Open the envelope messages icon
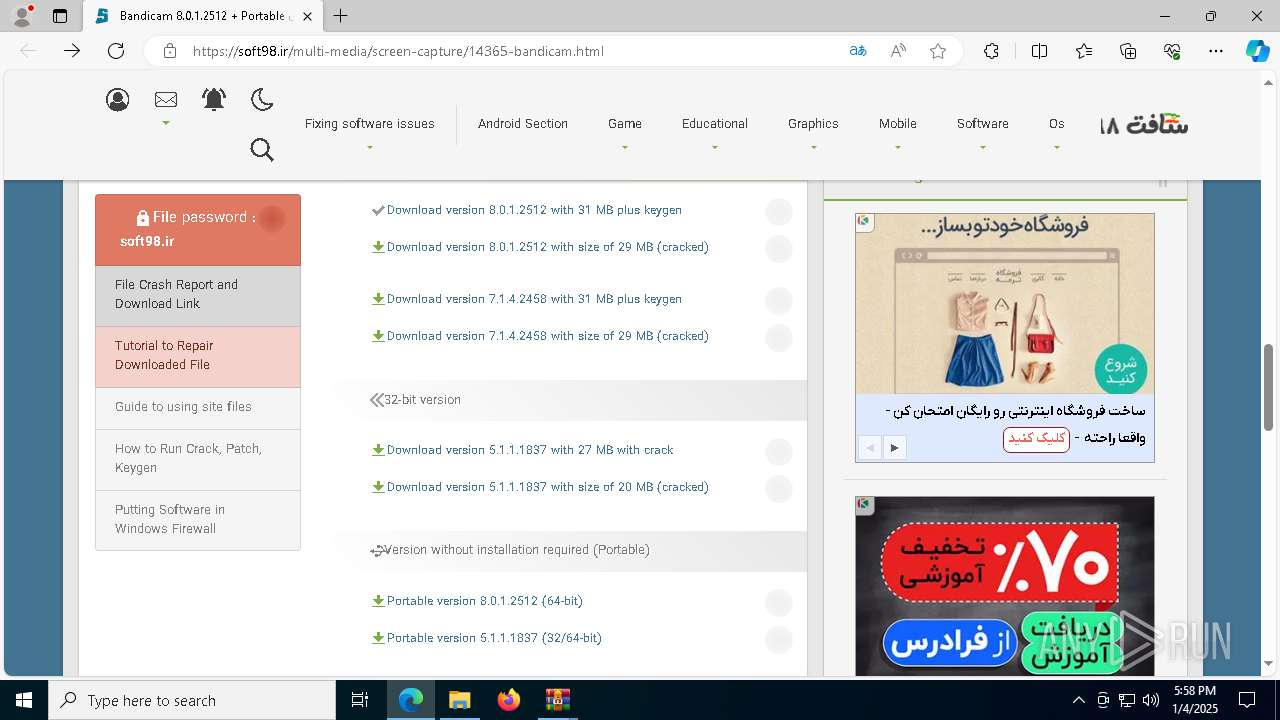Viewport: 1280px width, 720px height. (166, 99)
